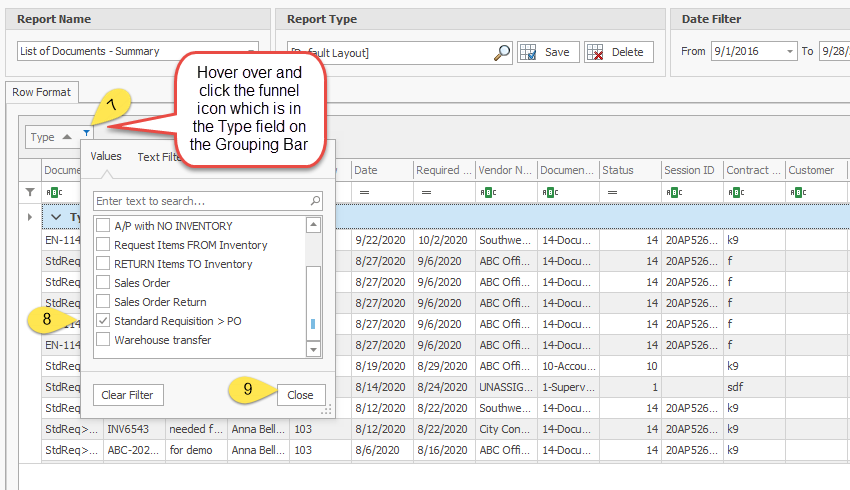Viewport: 850px width, 490px height.
Task: Check the Sales Order Return checkbox
Action: [102, 302]
